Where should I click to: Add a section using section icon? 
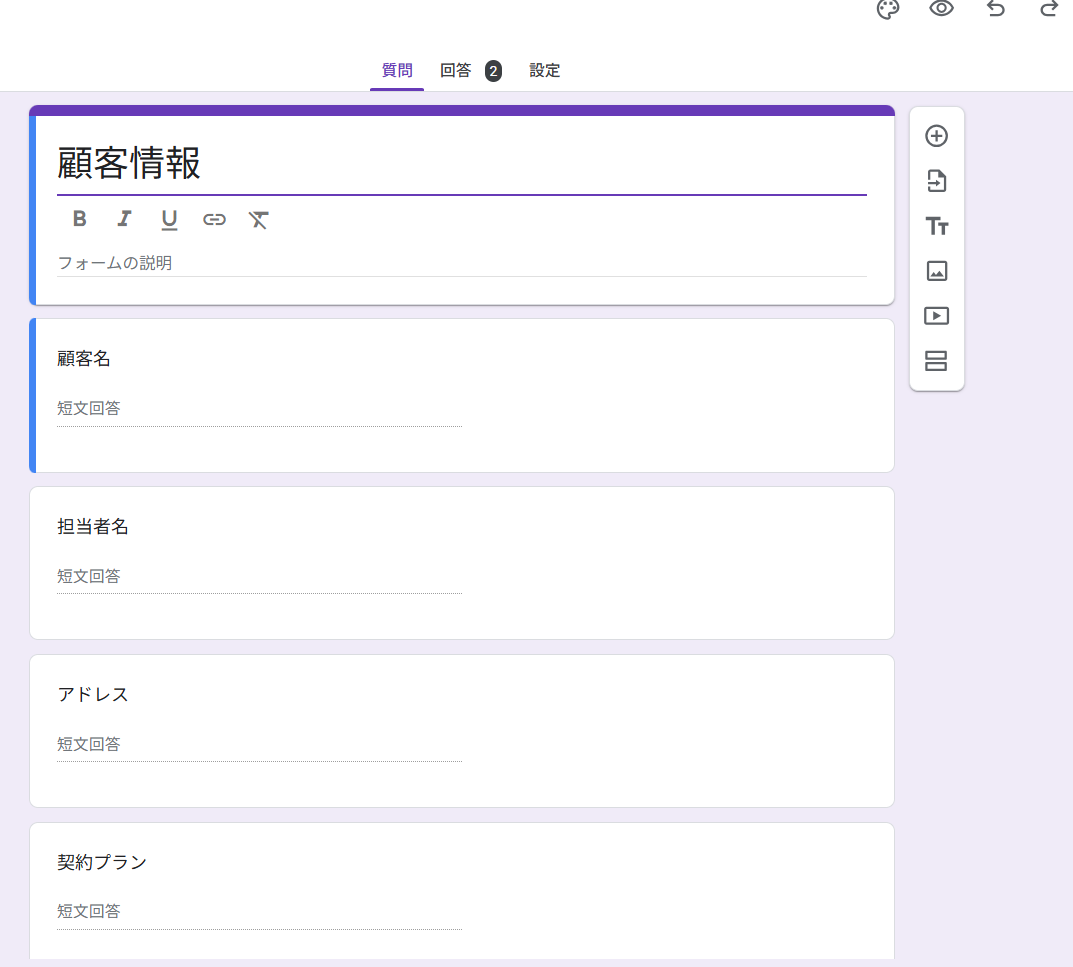(936, 361)
